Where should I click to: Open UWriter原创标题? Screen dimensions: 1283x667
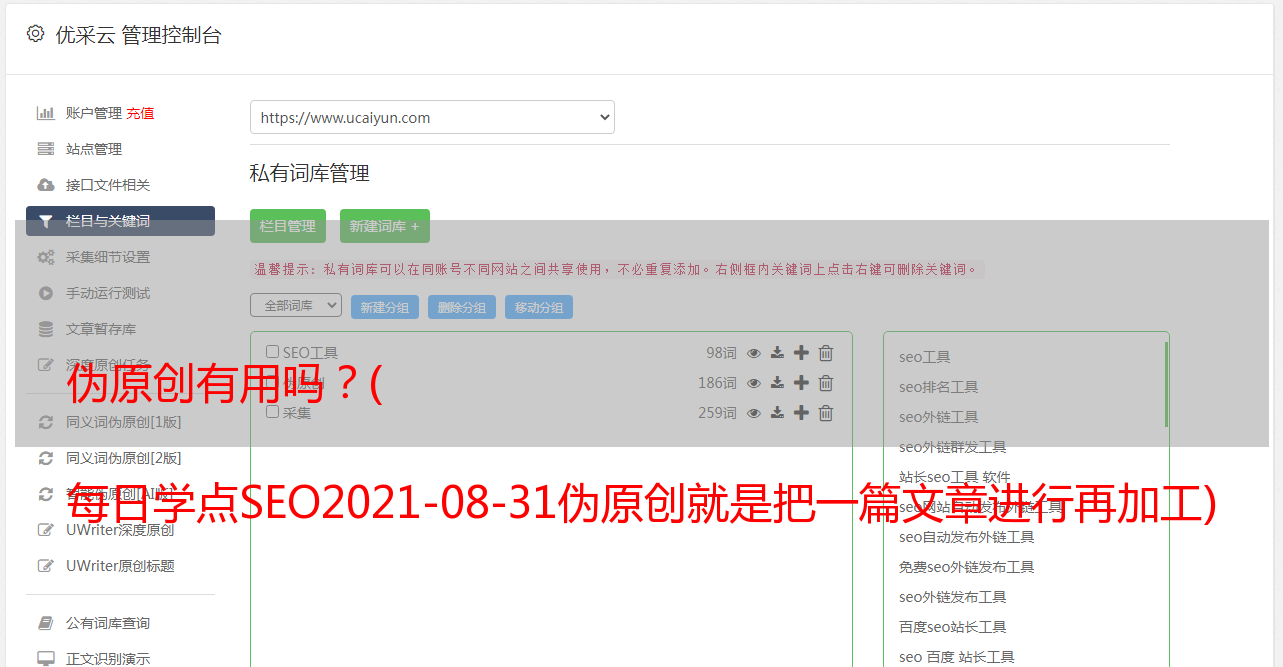point(120,566)
